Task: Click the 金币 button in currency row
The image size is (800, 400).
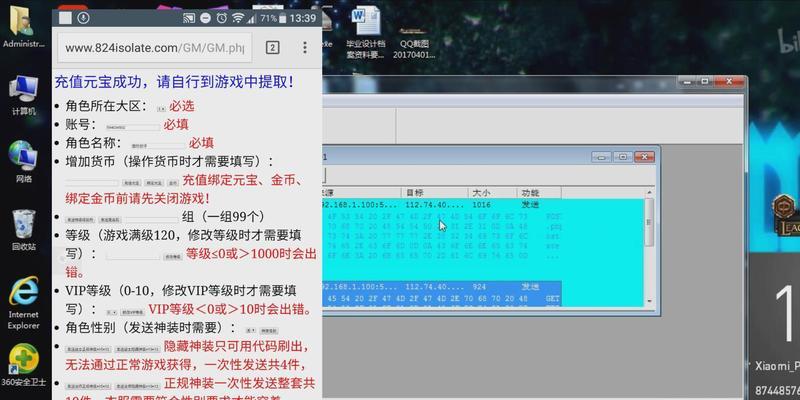Action: (x=173, y=182)
